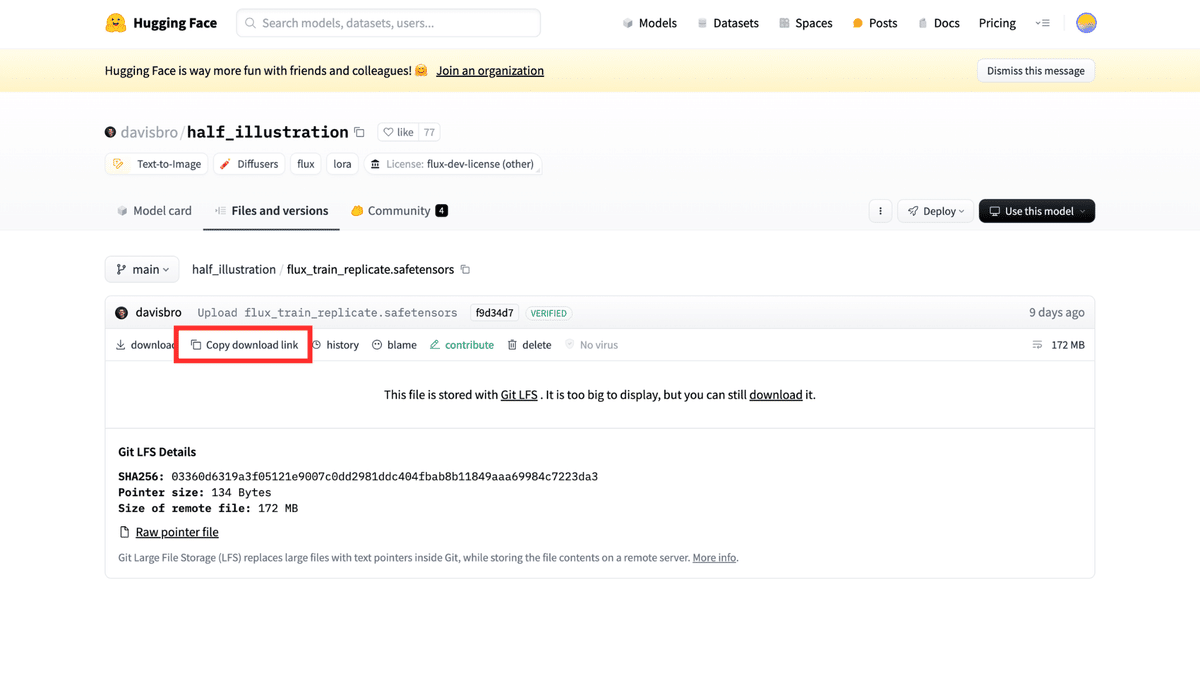The height and width of the screenshot is (675, 1200).
Task: Click the search models input field
Action: pyautogui.click(x=388, y=22)
